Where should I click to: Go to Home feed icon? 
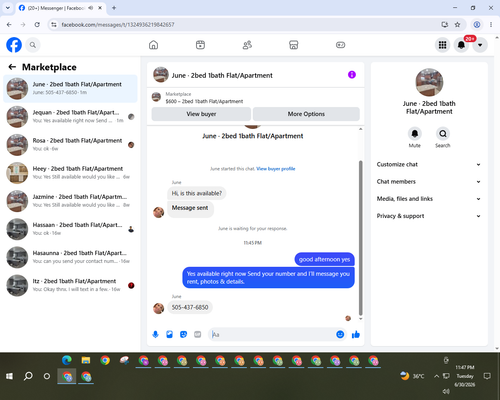point(153,45)
